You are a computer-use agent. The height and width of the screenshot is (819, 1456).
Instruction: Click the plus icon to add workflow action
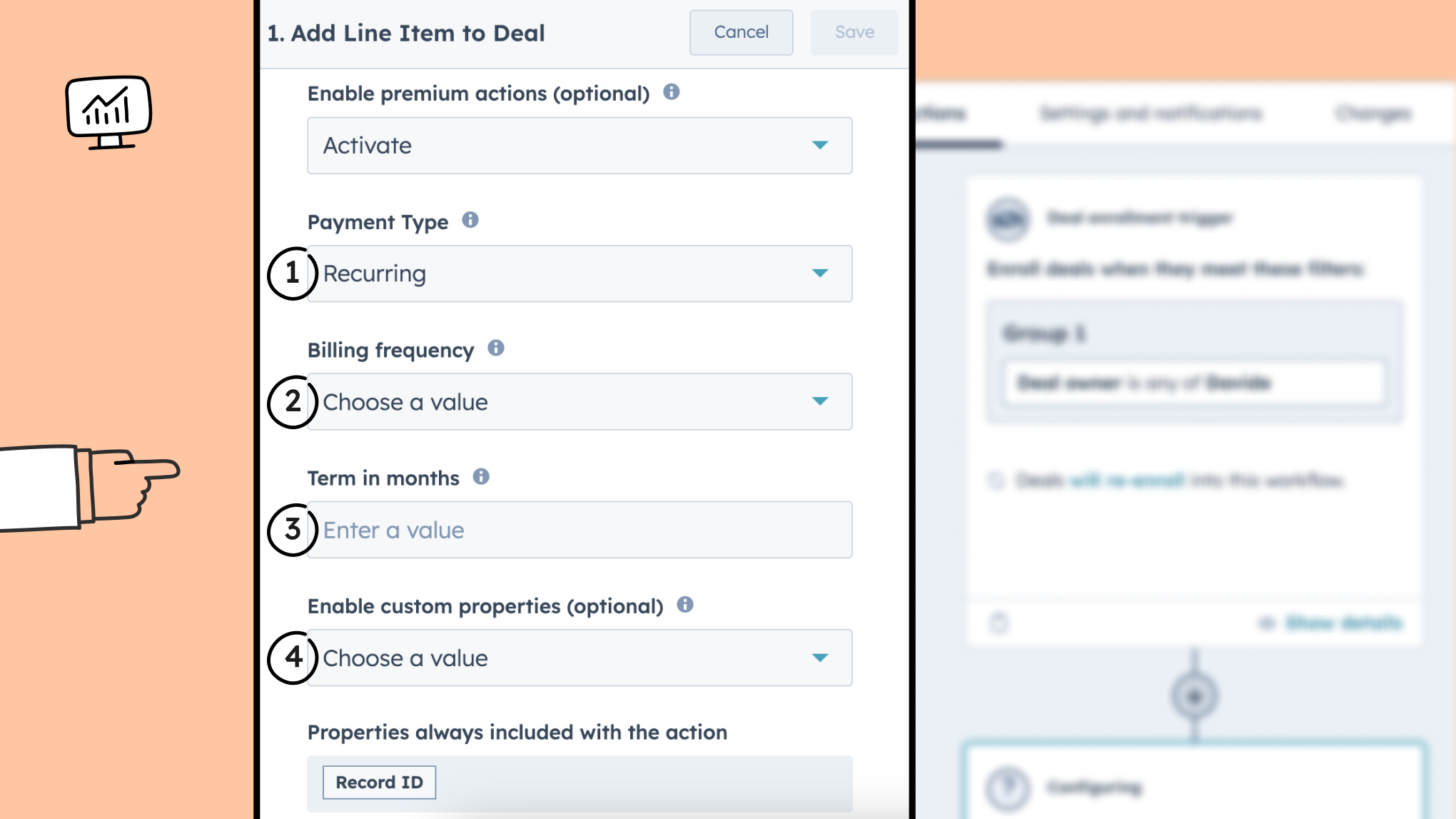point(1194,695)
